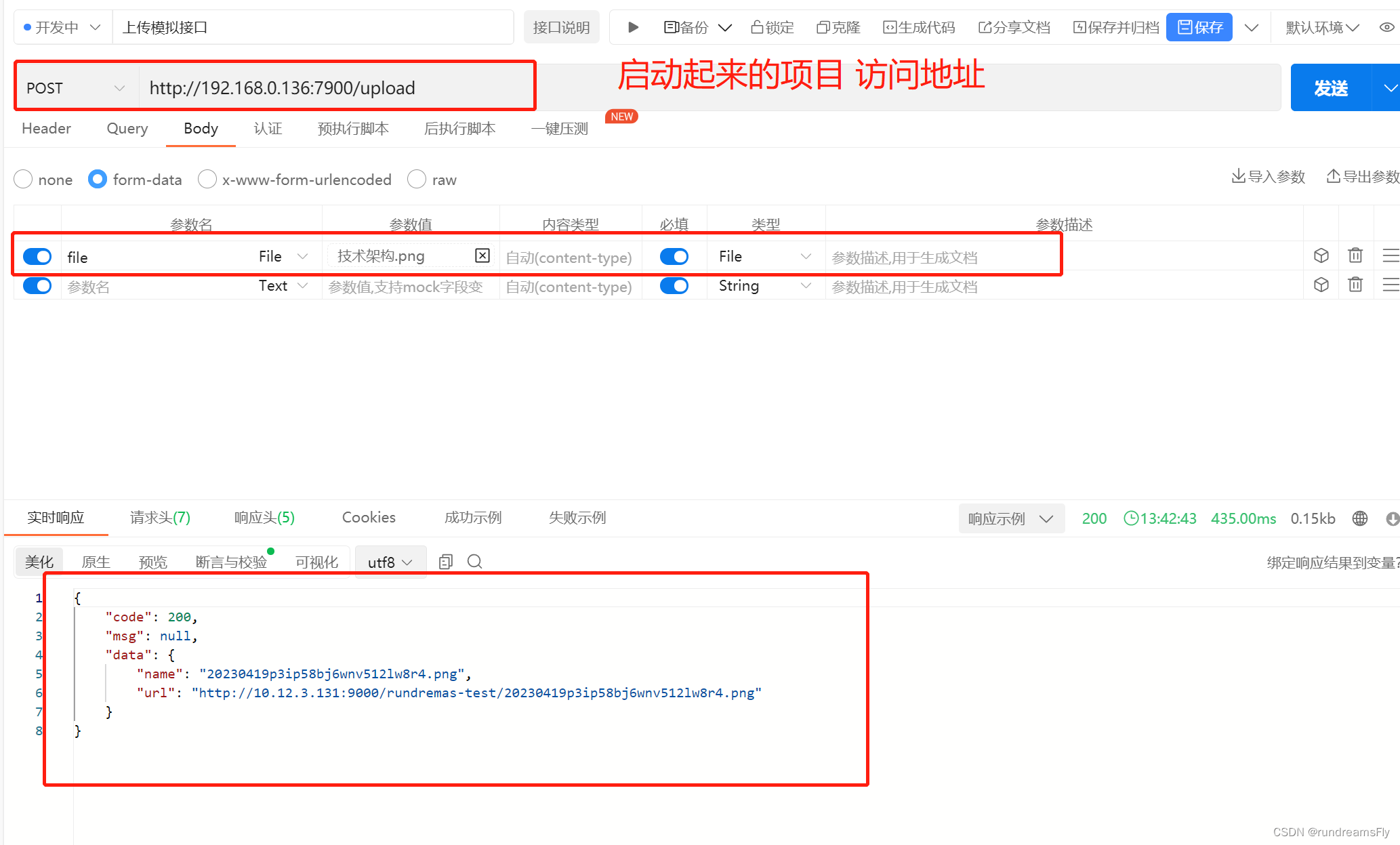Select the Body tab

(x=201, y=128)
